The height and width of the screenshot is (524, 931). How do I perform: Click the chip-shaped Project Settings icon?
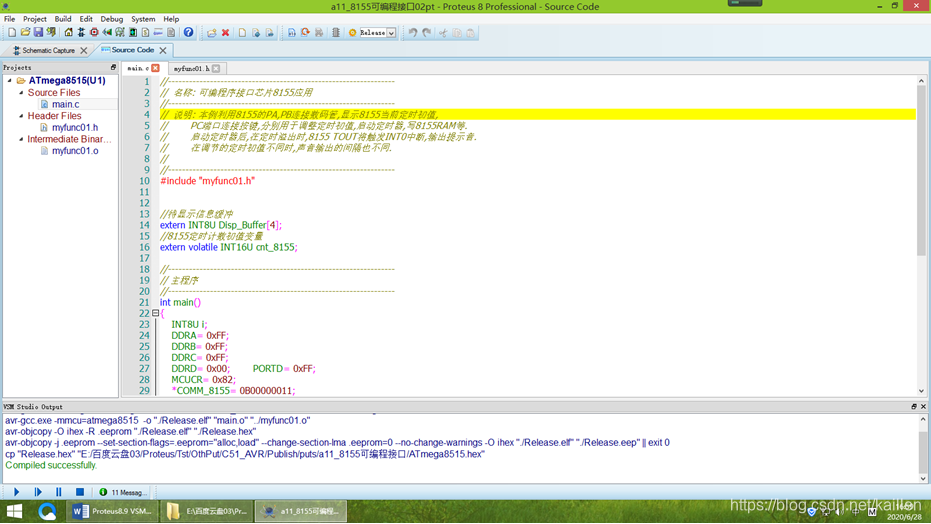click(x=336, y=33)
